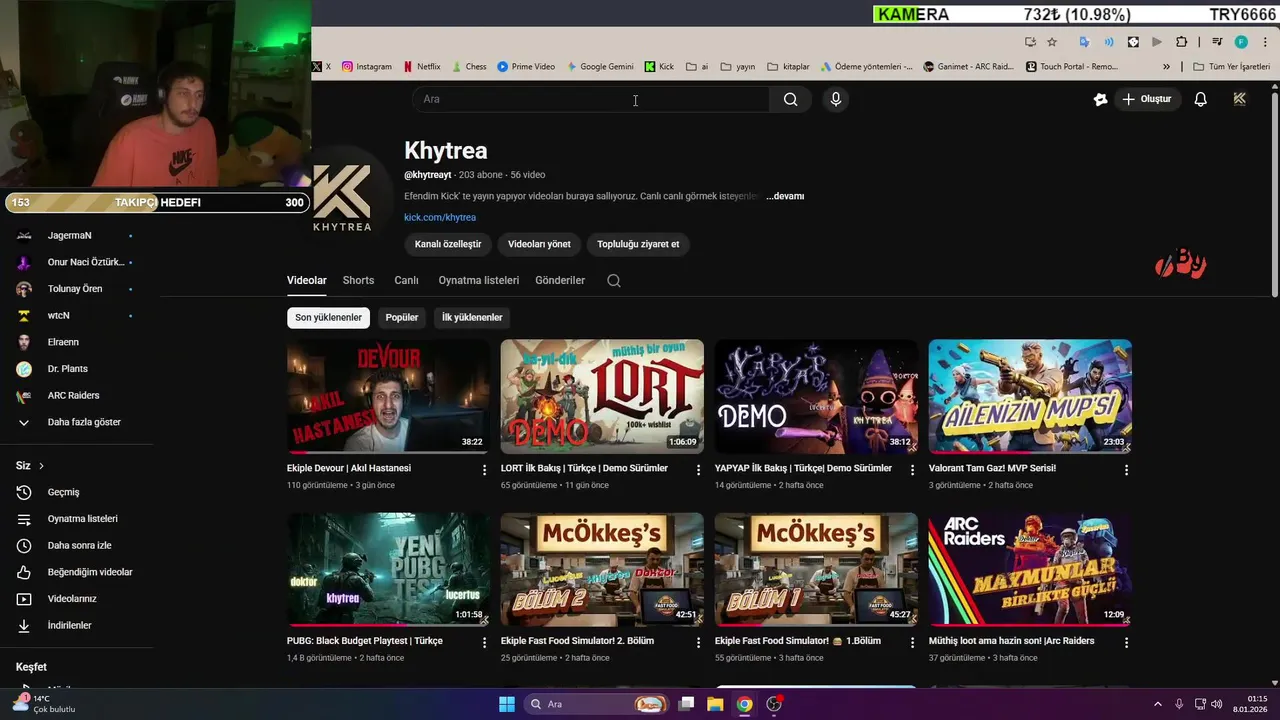The width and height of the screenshot is (1280, 720).
Task: Open options menu for YAPYAP İlk Bakış video
Action: click(912, 470)
